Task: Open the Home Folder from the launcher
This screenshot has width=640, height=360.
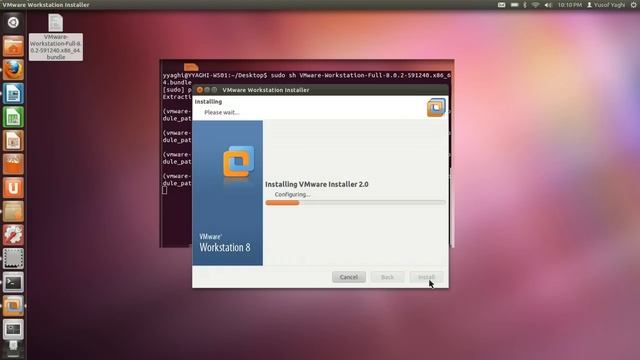Action: pyautogui.click(x=13, y=46)
